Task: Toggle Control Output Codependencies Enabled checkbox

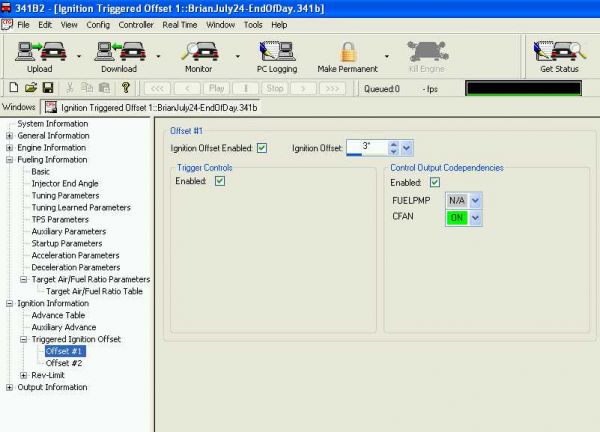Action: coord(434,182)
